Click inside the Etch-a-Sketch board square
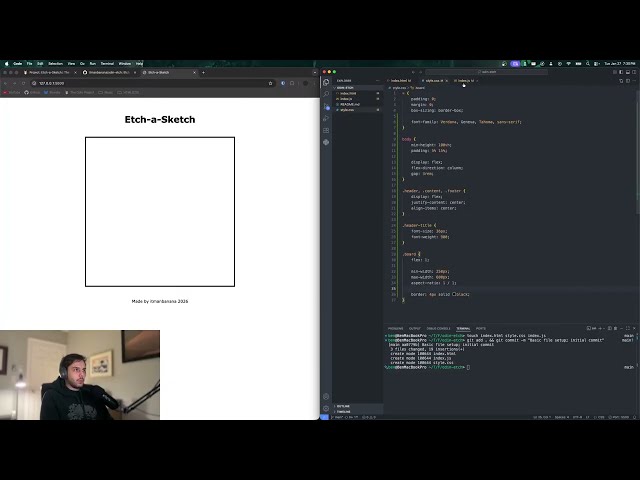This screenshot has height=480, width=640. (x=160, y=212)
